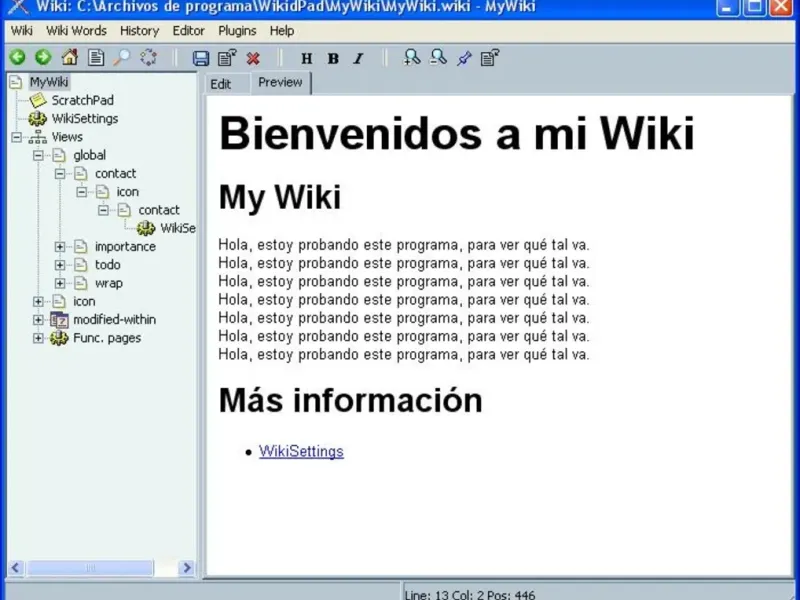Collapse the global tree node
The image size is (800, 600).
coord(38,156)
